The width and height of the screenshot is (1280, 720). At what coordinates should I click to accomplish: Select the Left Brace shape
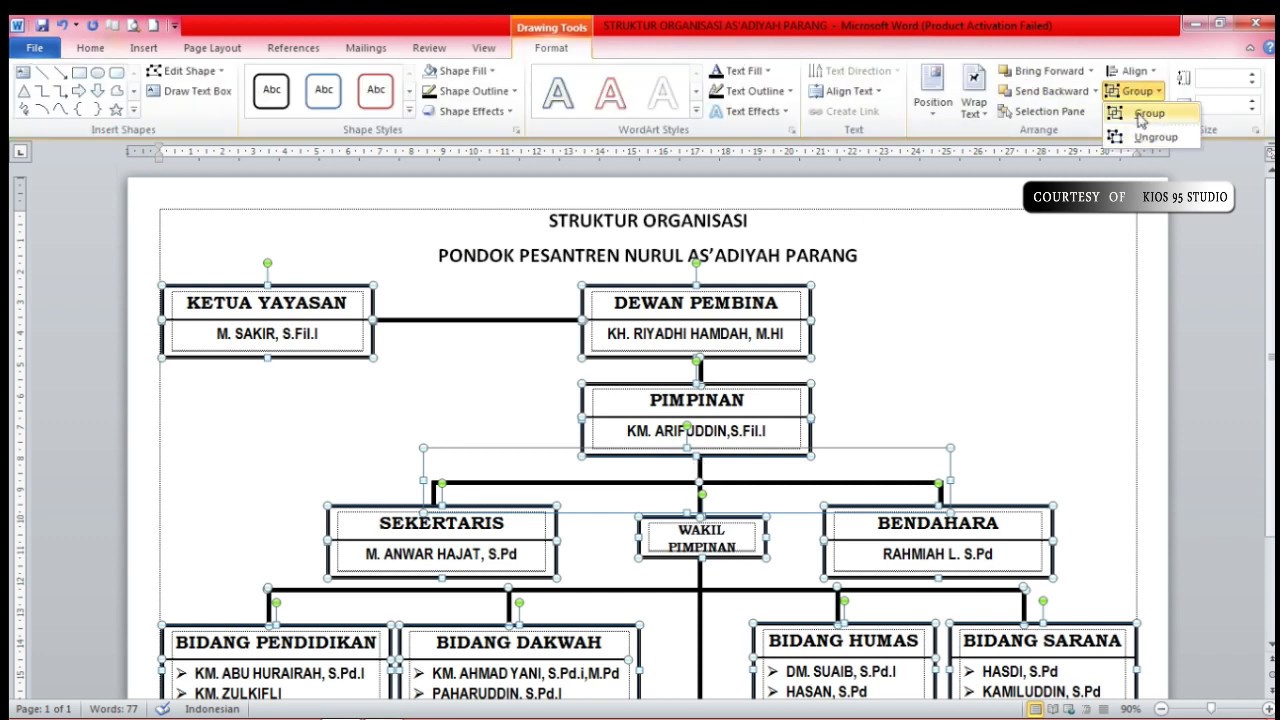79,109
